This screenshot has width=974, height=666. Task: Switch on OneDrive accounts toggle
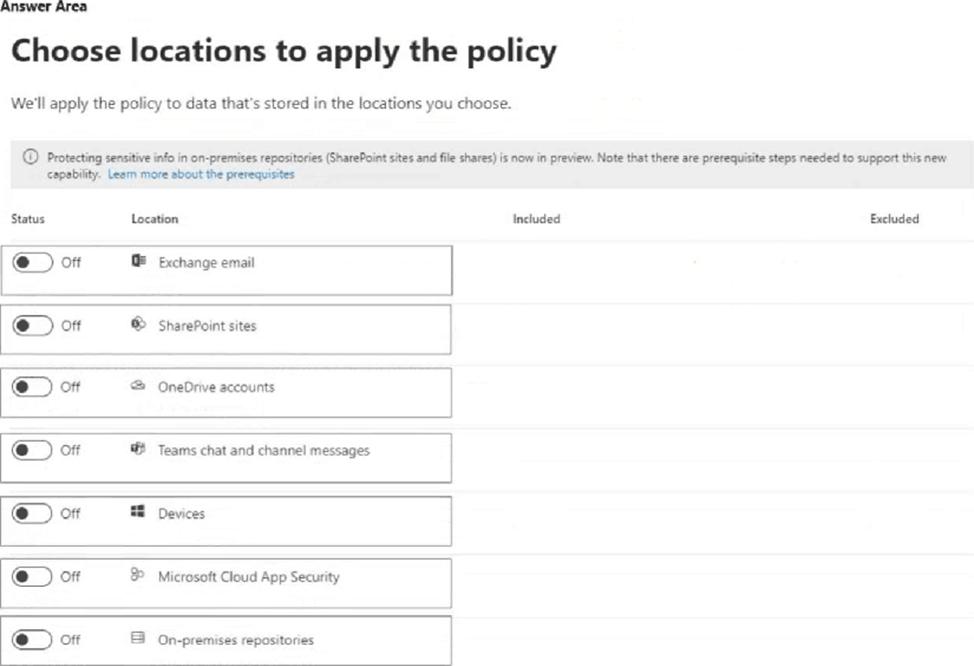[32, 386]
